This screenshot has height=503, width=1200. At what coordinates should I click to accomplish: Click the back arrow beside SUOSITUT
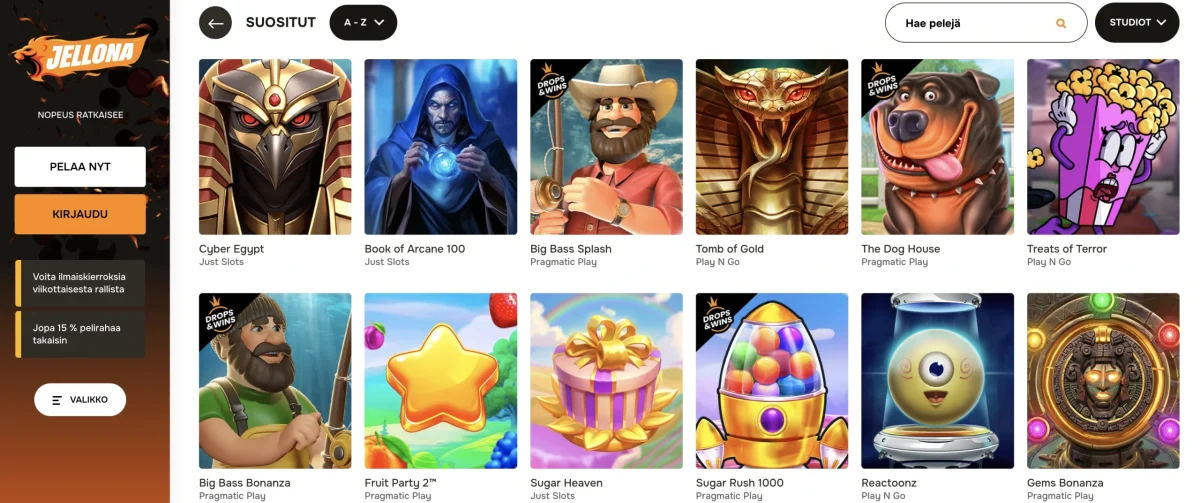(x=215, y=23)
